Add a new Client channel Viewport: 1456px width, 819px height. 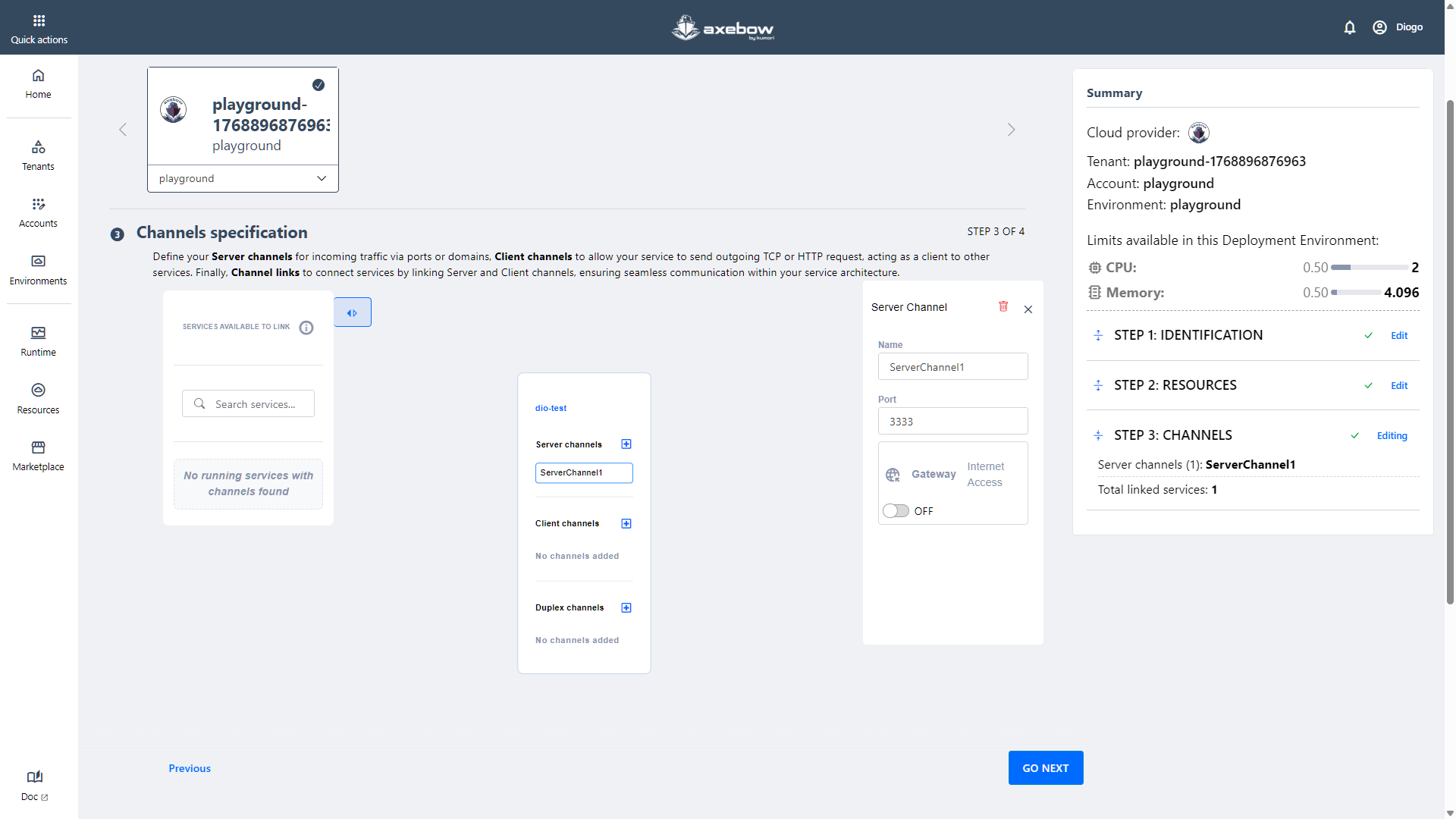coord(626,524)
